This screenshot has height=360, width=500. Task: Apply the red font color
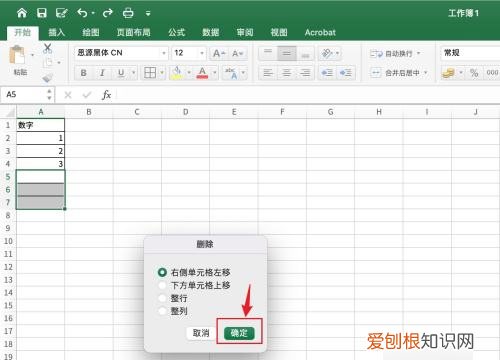click(202, 72)
